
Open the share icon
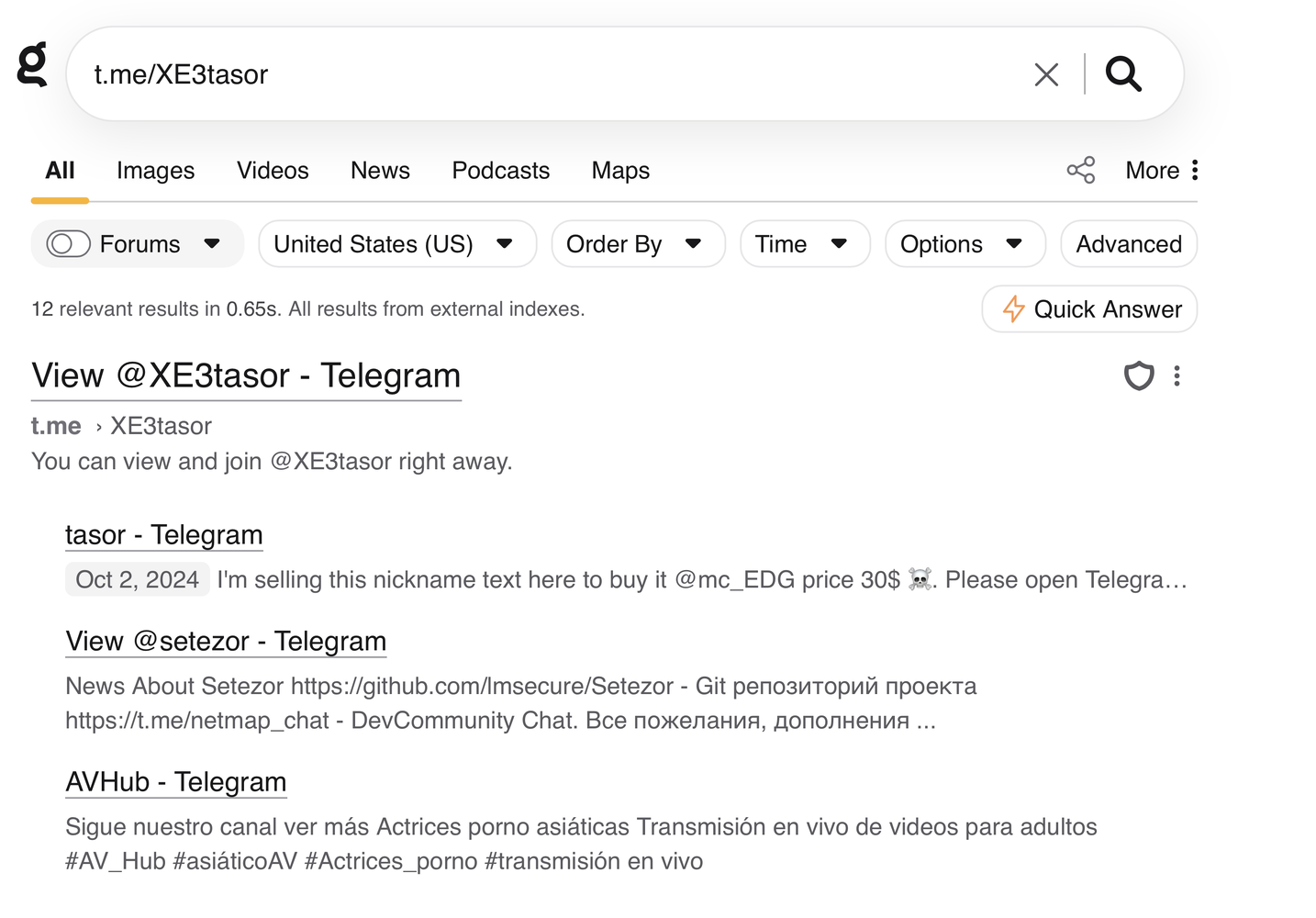1081,170
